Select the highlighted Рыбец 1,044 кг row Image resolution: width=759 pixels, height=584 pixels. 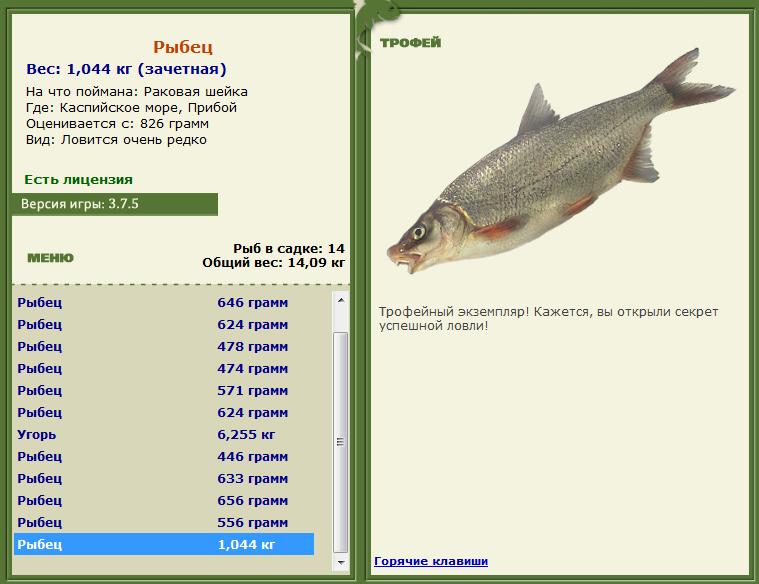164,544
